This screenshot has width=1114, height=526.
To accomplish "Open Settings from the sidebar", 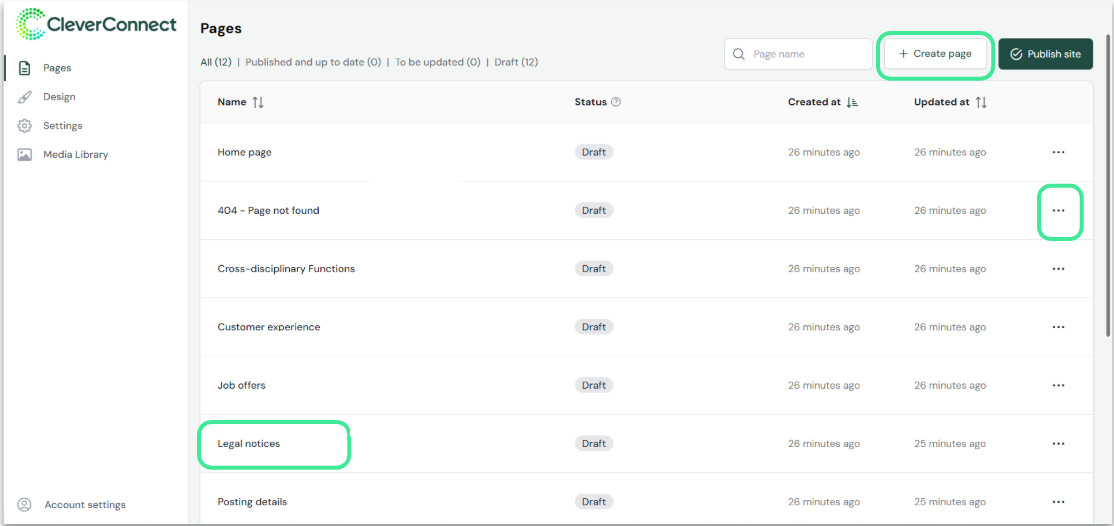I will click(62, 126).
